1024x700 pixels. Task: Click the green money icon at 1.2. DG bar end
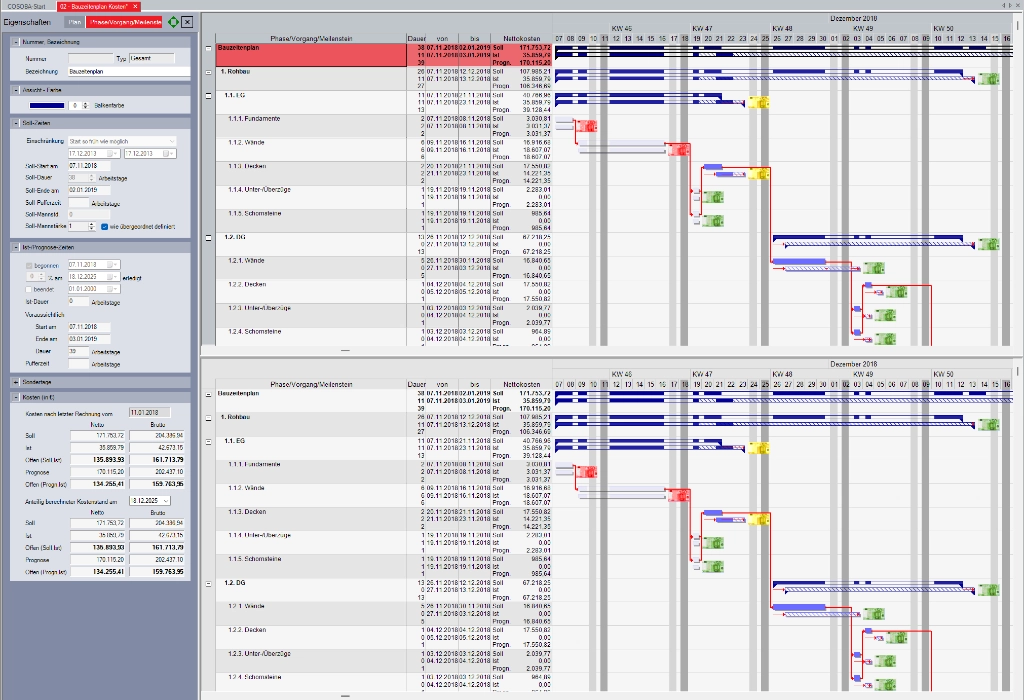click(x=988, y=244)
